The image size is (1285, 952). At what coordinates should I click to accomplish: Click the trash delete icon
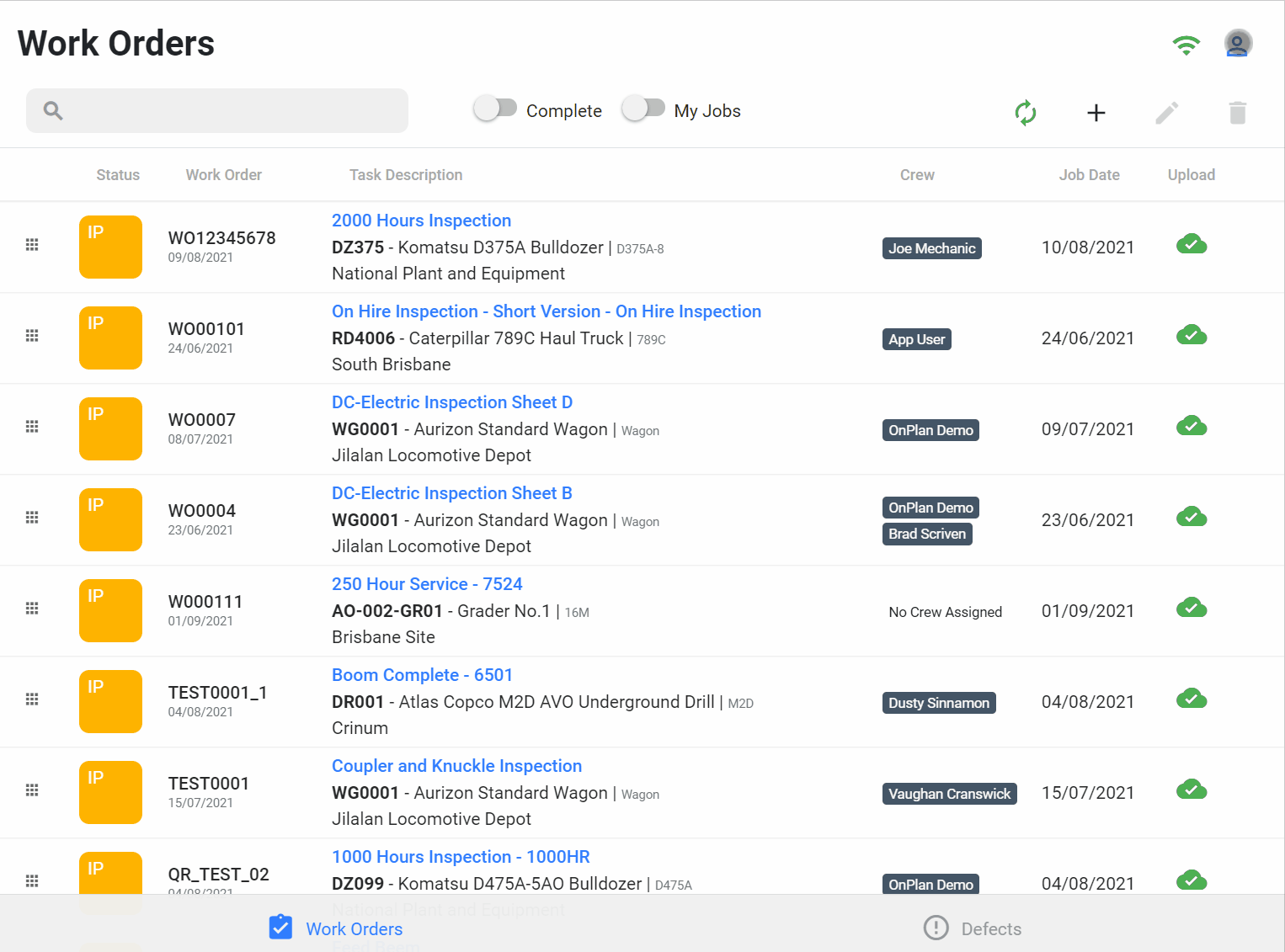(x=1237, y=113)
